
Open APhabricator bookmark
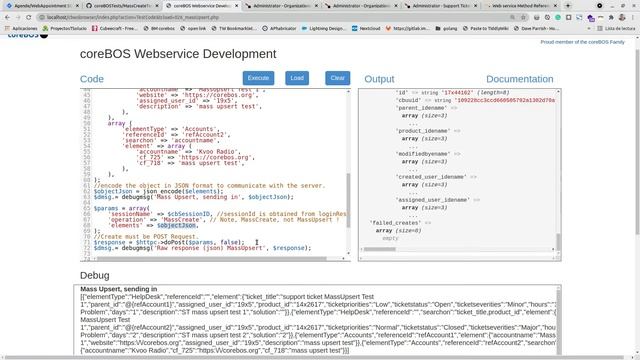[280, 29]
